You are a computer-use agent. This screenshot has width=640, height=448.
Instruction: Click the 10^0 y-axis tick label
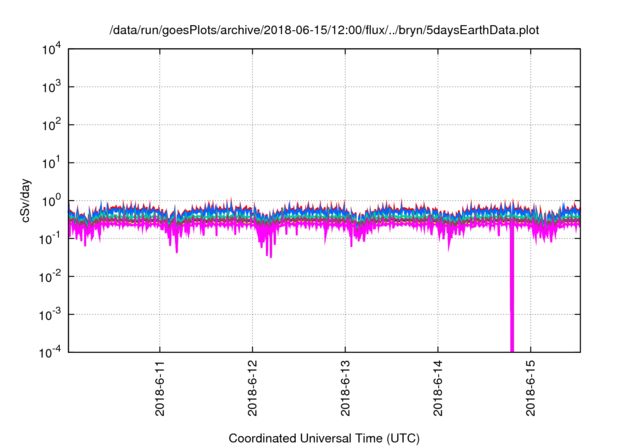51,201
